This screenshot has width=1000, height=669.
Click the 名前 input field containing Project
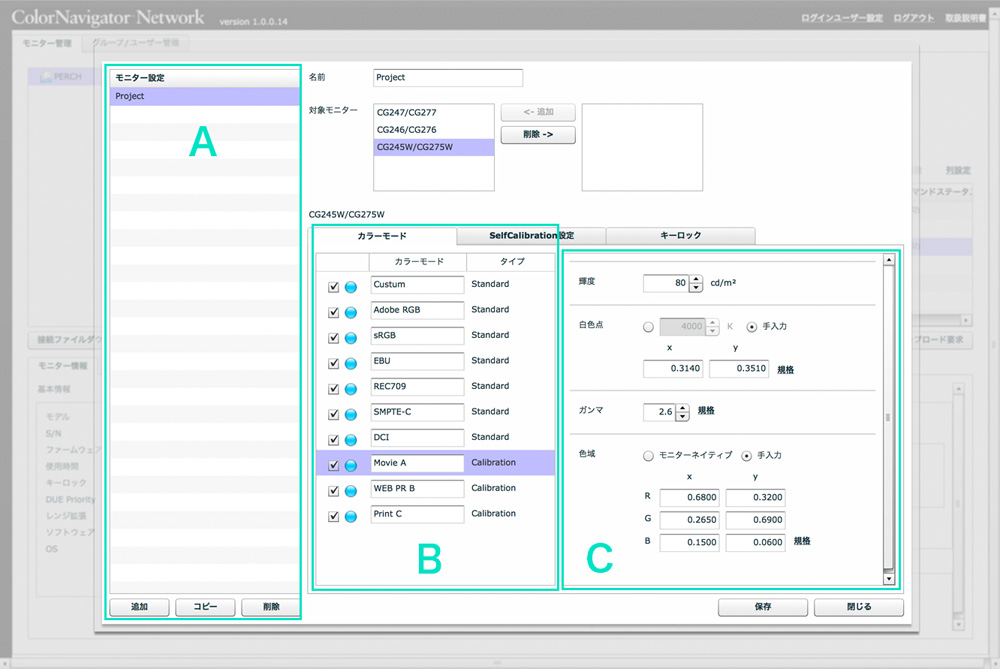point(448,78)
